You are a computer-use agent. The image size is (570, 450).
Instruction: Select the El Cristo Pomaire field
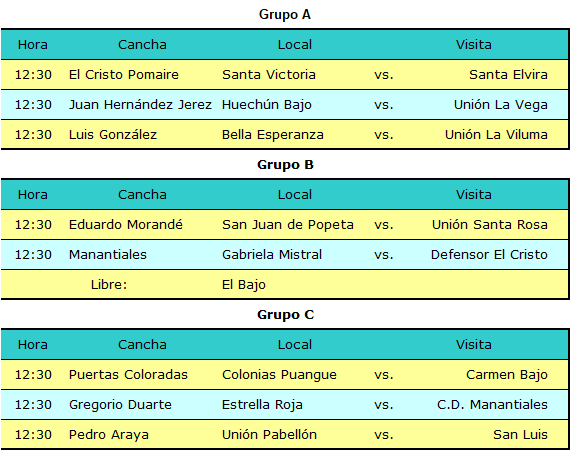click(x=124, y=75)
